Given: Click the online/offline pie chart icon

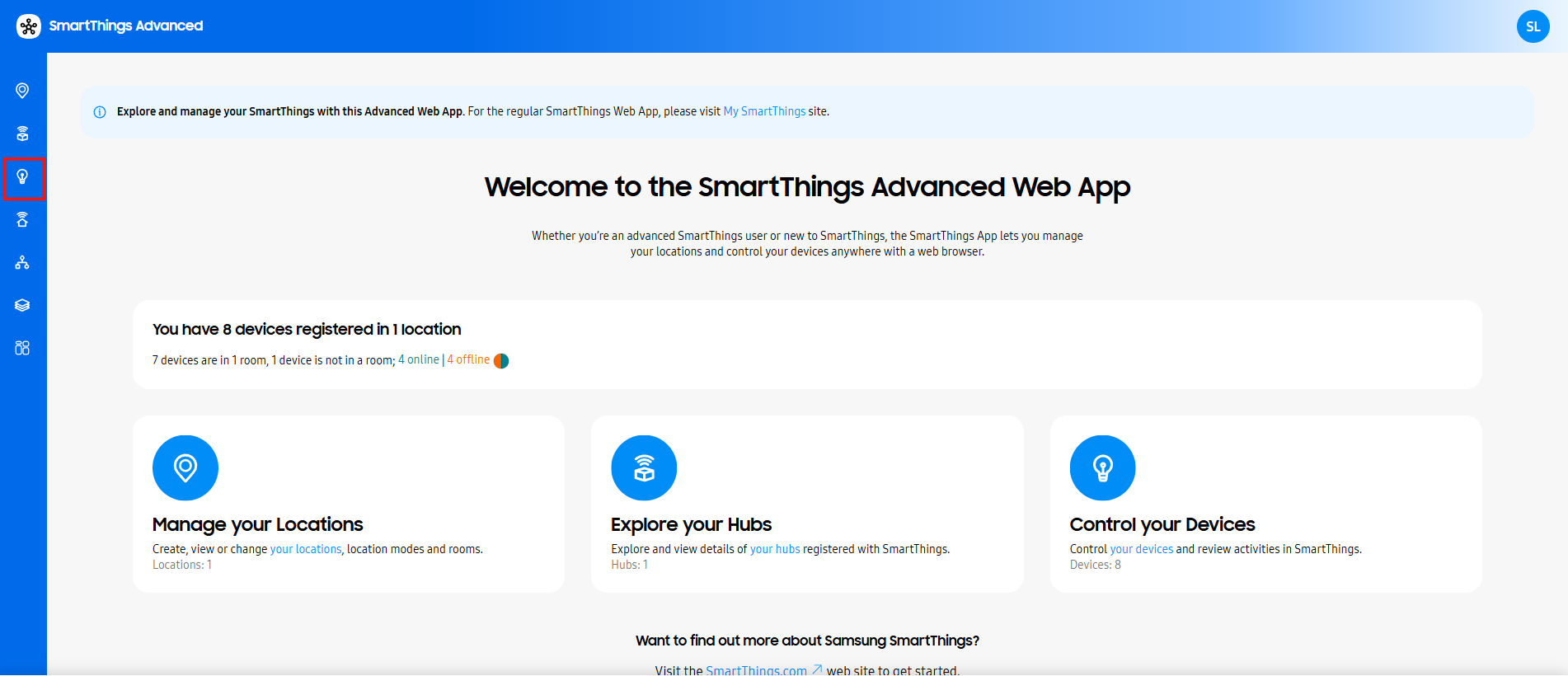Looking at the screenshot, I should coord(501,360).
